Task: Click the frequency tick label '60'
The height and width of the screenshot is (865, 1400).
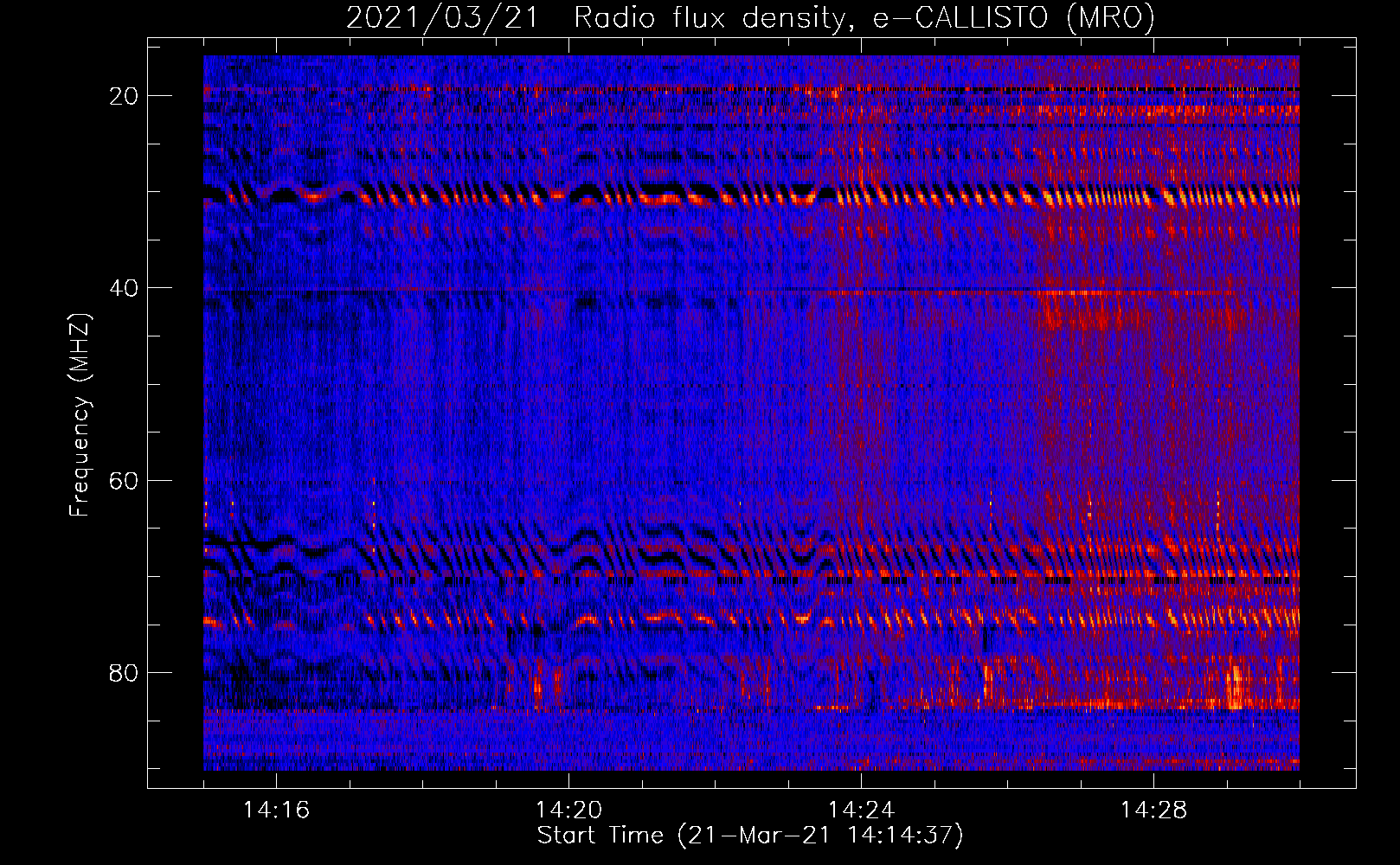Action: point(124,480)
